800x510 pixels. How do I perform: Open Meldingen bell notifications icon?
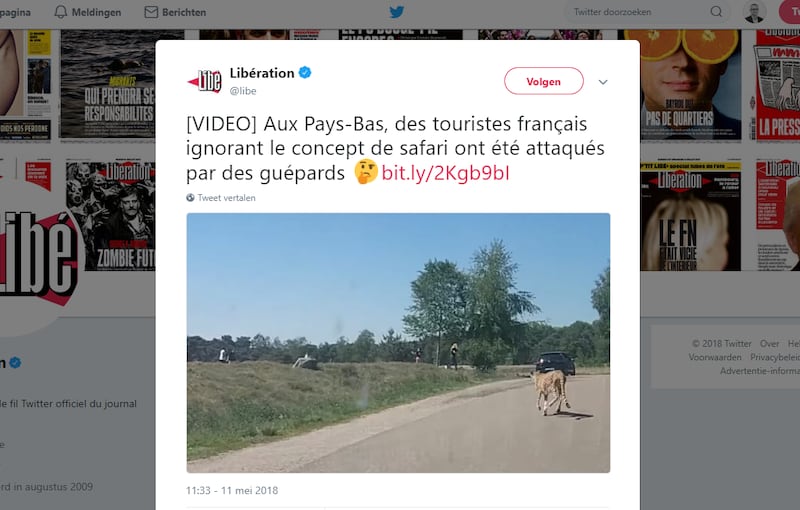click(61, 12)
